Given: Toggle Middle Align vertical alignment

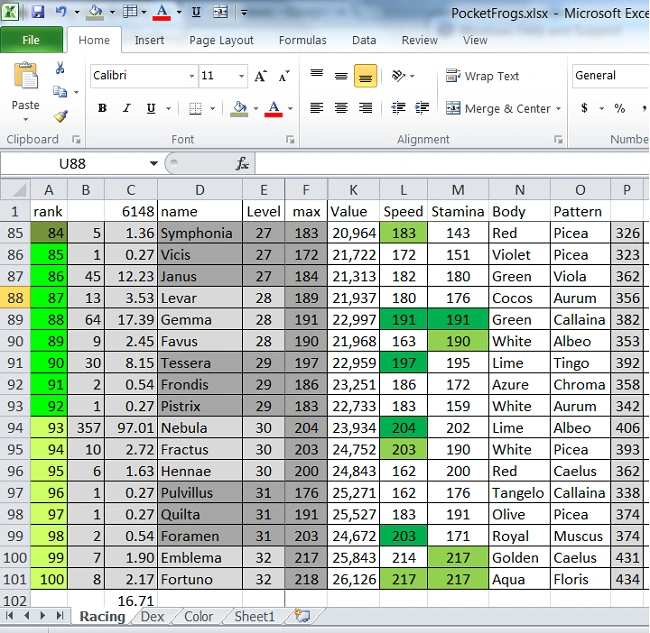Looking at the screenshot, I should [x=341, y=76].
